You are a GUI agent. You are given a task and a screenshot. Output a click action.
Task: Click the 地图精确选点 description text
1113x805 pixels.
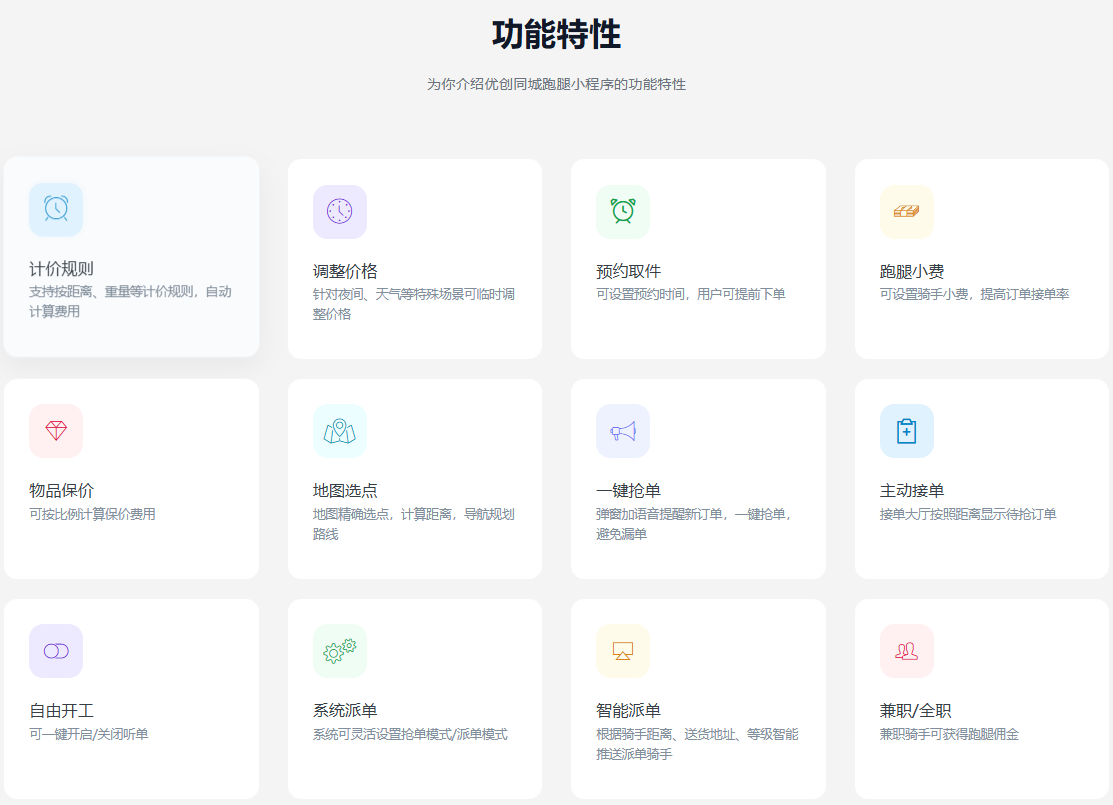[x=413, y=524]
